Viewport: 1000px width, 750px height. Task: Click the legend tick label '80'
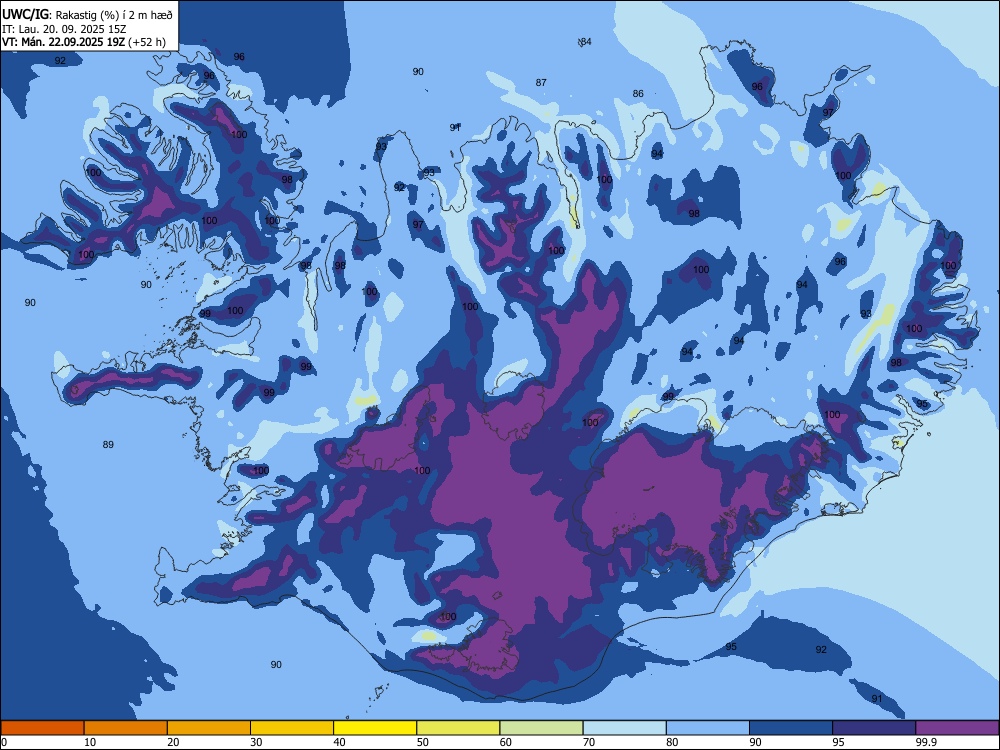(672, 742)
